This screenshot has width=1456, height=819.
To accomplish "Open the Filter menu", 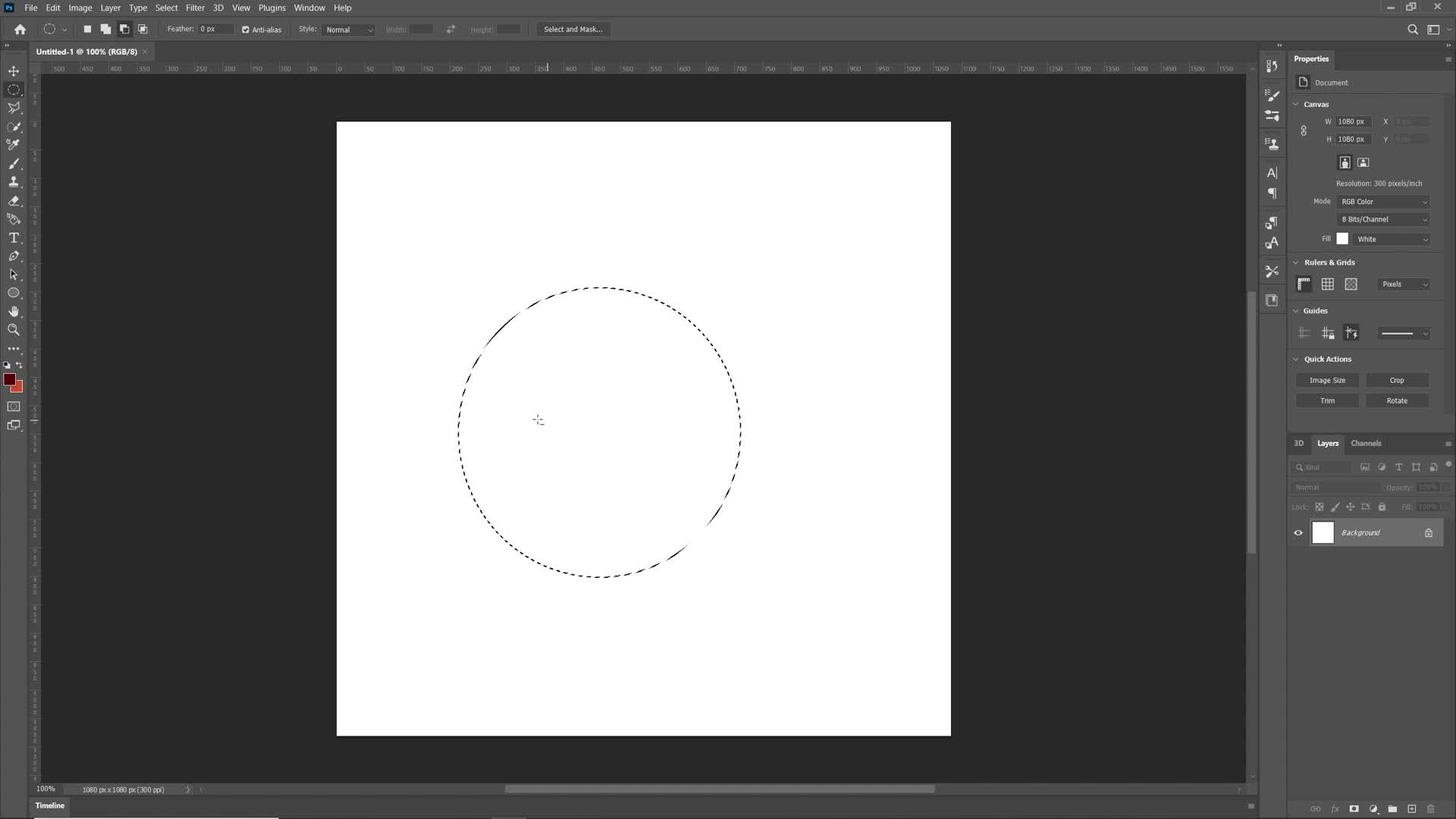I will [196, 7].
